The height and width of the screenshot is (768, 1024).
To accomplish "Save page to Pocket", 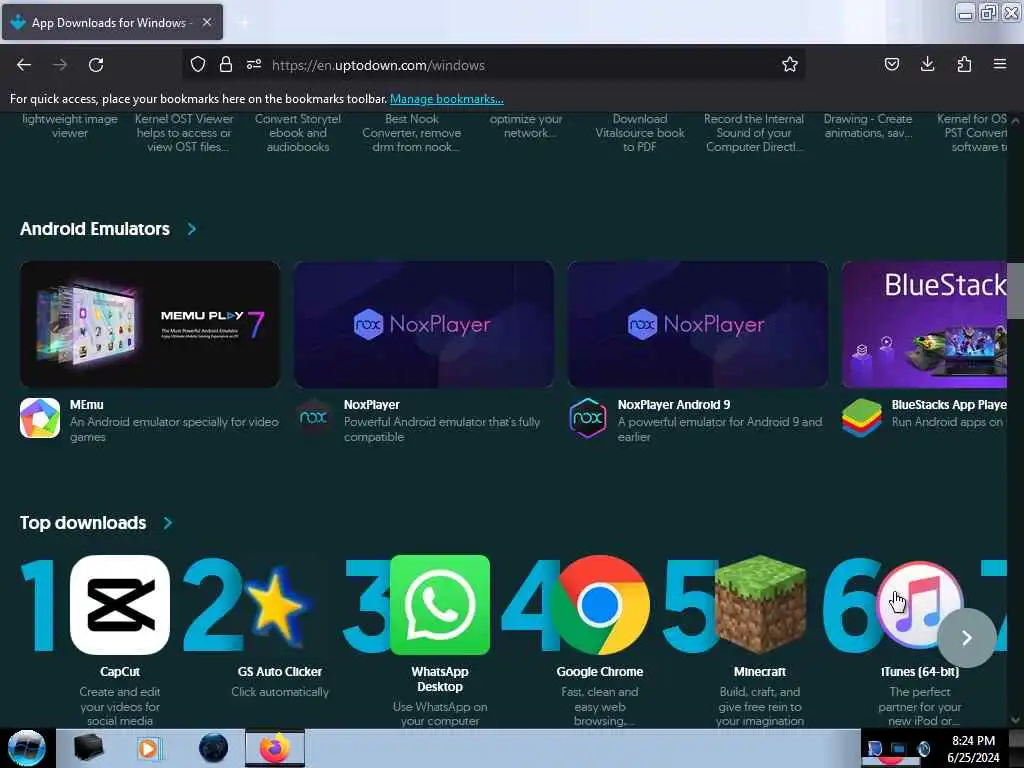I will point(891,64).
